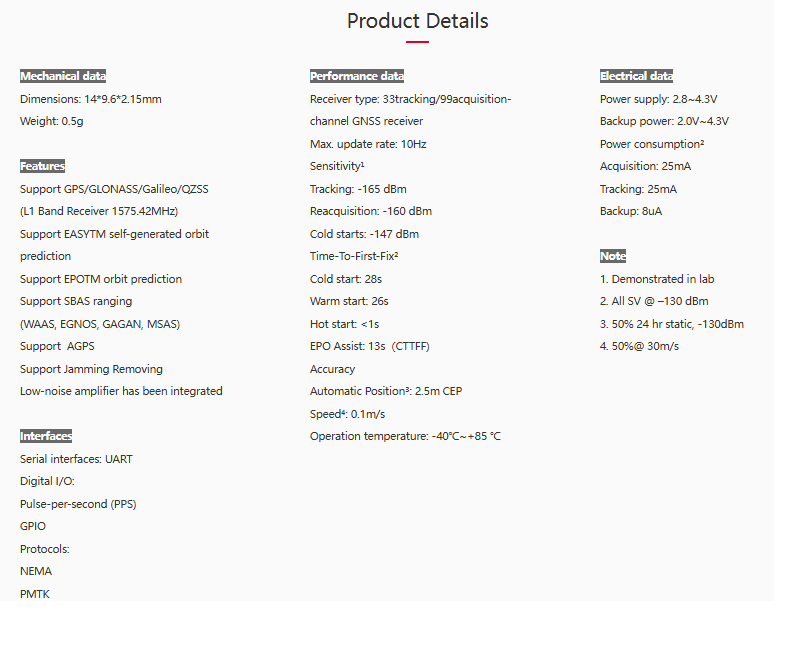808x656 pixels.
Task: Click the Dimensions 14*9.6*2.15mm line
Action: coord(90,99)
